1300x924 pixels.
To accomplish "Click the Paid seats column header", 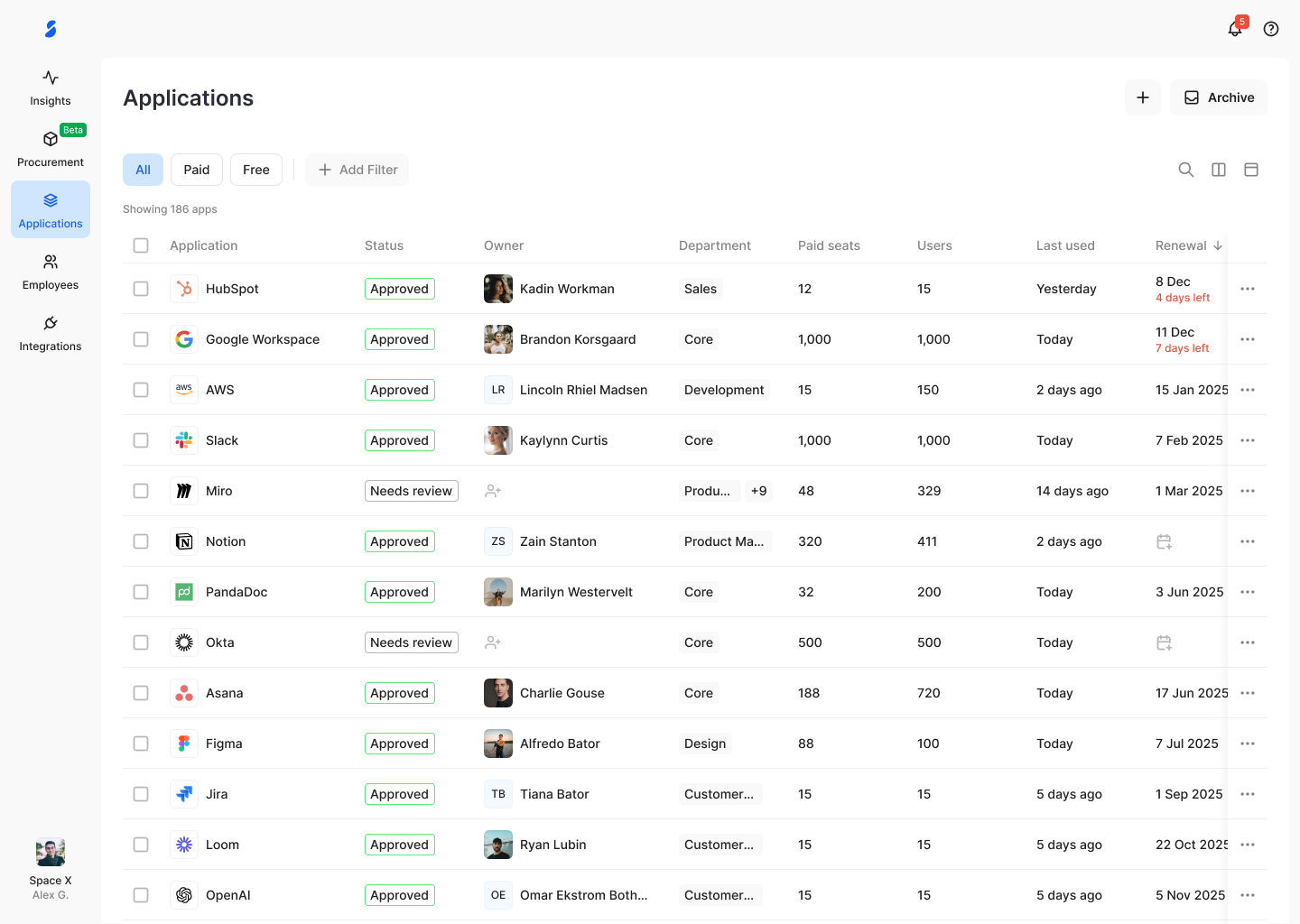I will (829, 245).
